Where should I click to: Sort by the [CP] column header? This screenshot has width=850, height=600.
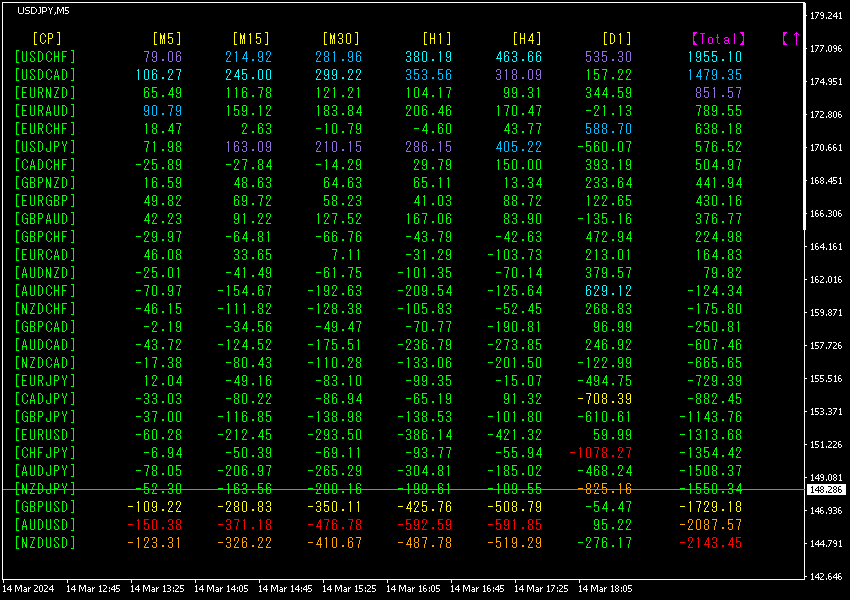47,38
